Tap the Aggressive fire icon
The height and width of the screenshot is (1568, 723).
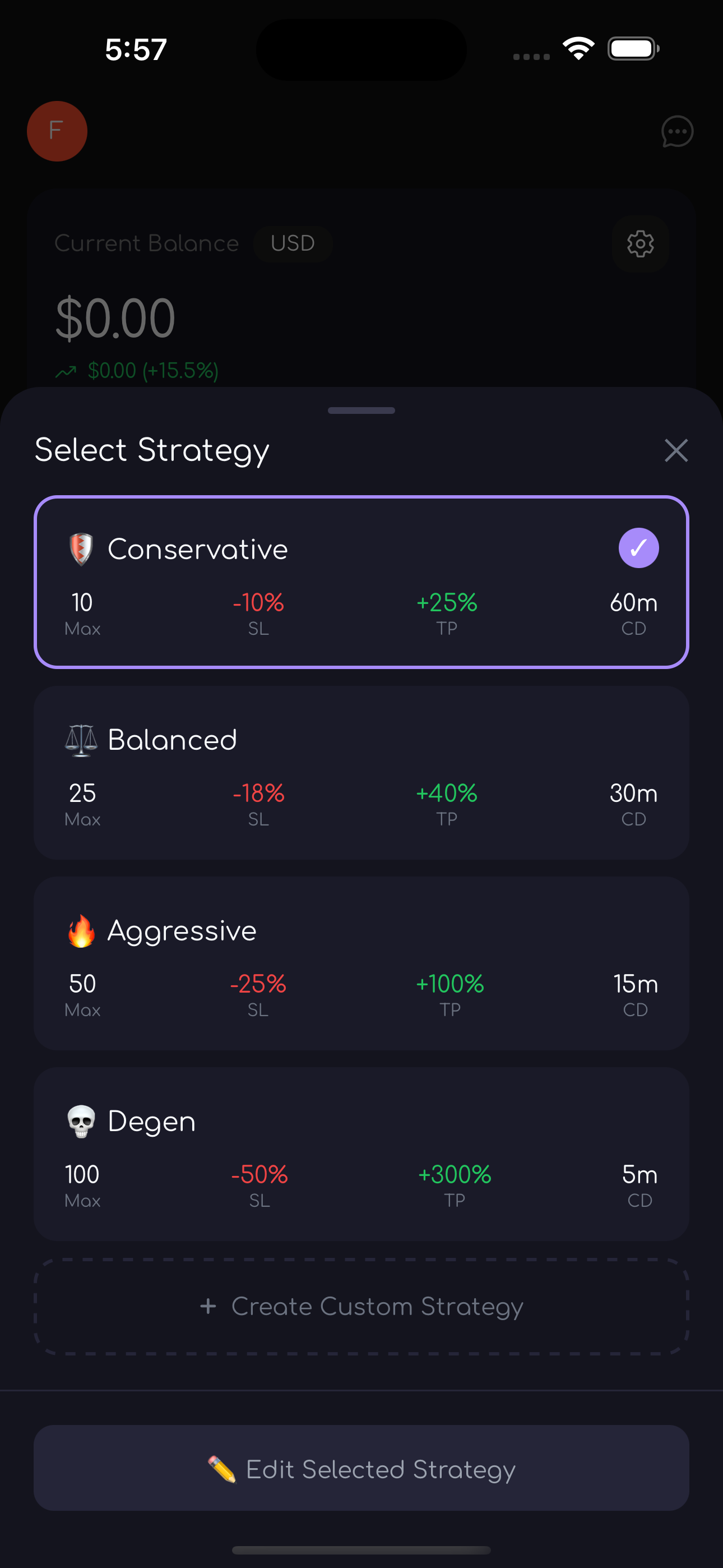(81, 931)
